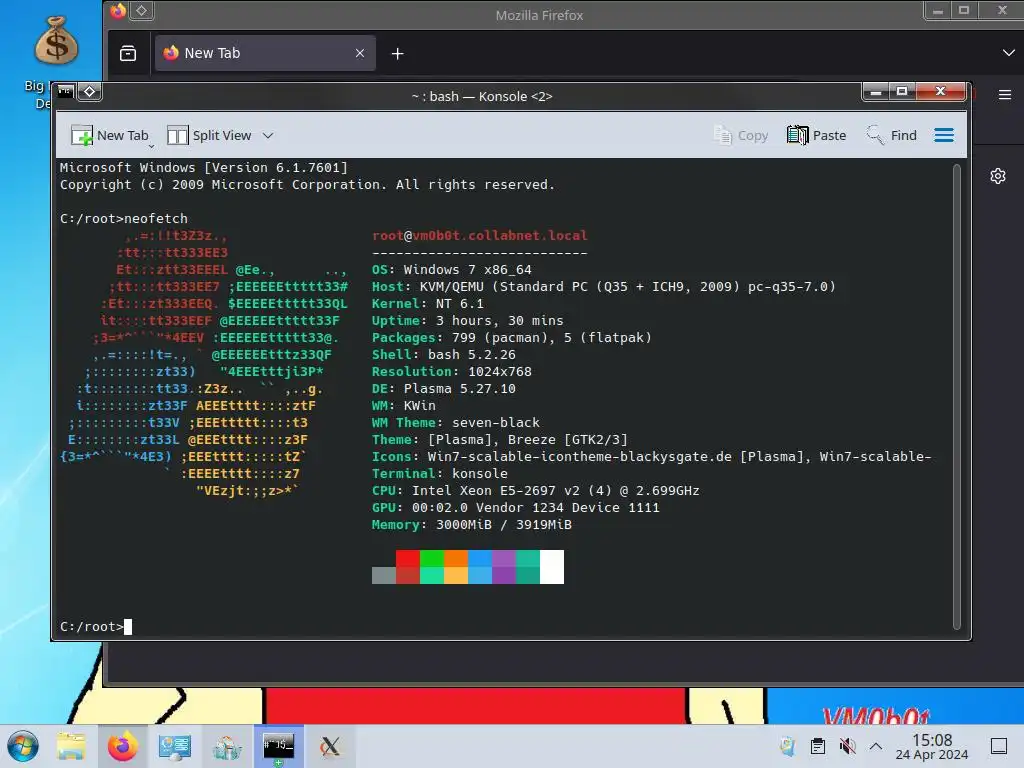The image size is (1024, 768).
Task: Click the Split View toolbar button
Action: [209, 135]
